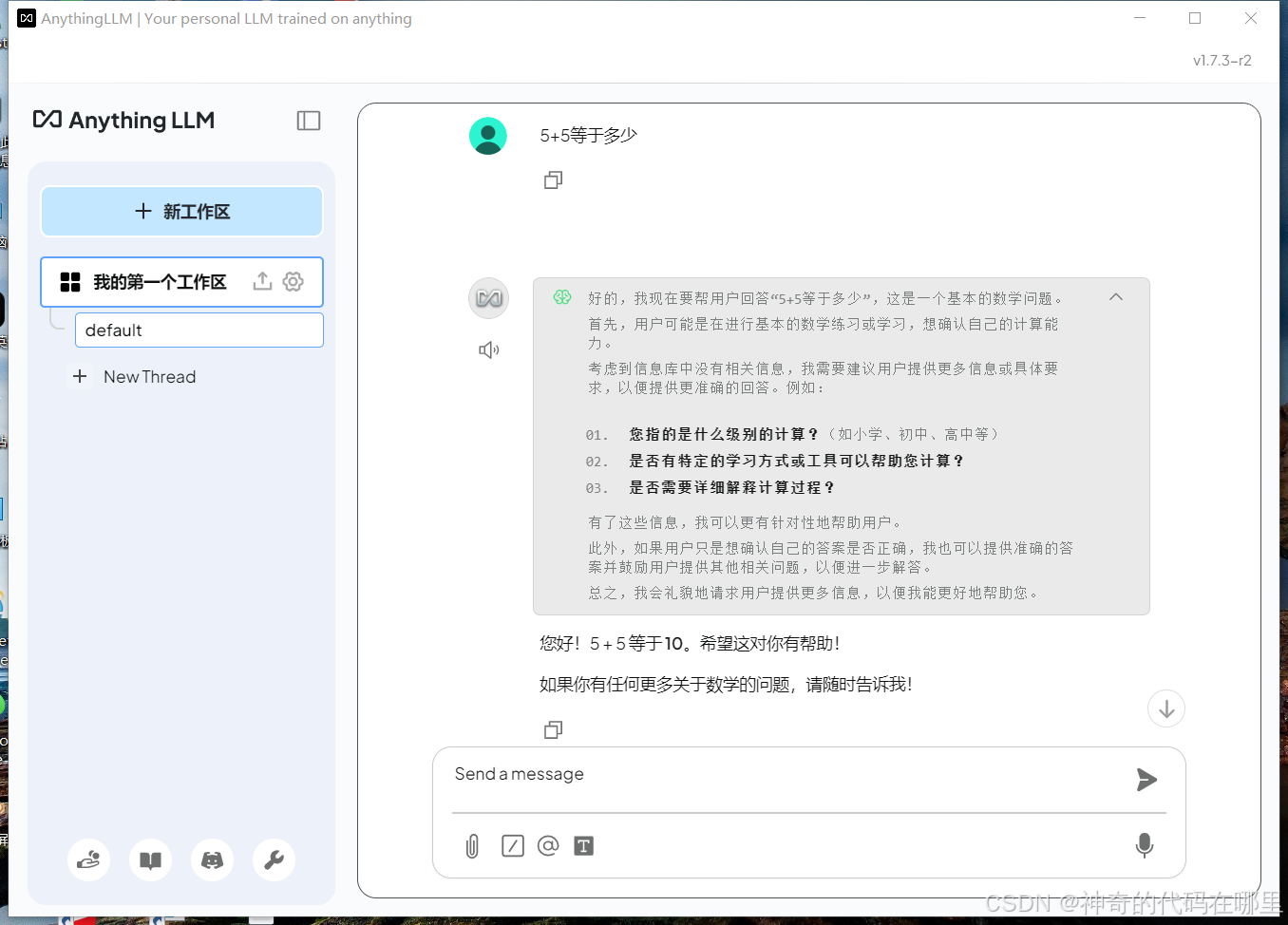
Task: Copy the user message 5+5等于多少
Action: click(x=553, y=179)
